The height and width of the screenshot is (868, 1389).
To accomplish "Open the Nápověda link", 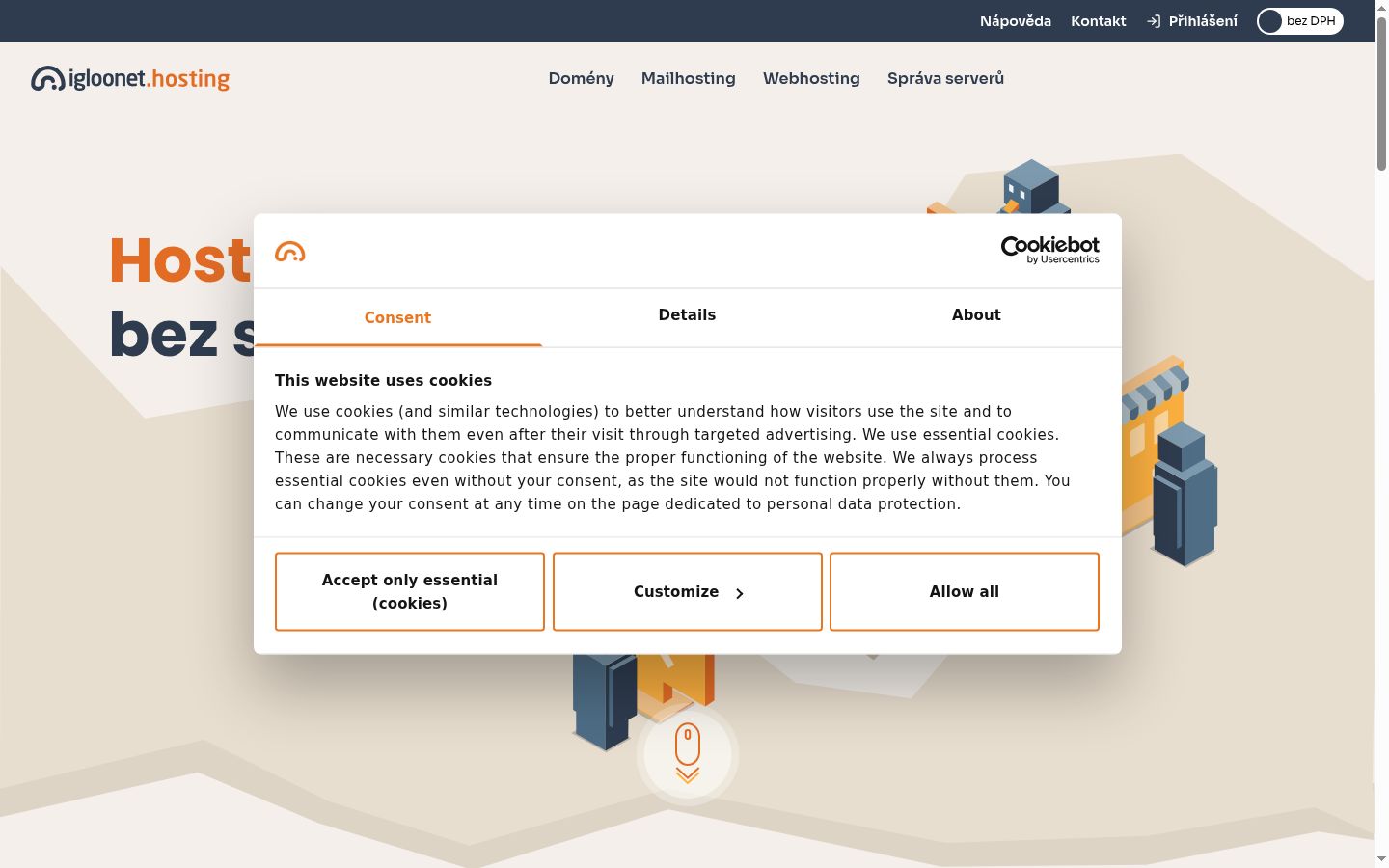I will pyautogui.click(x=1016, y=21).
